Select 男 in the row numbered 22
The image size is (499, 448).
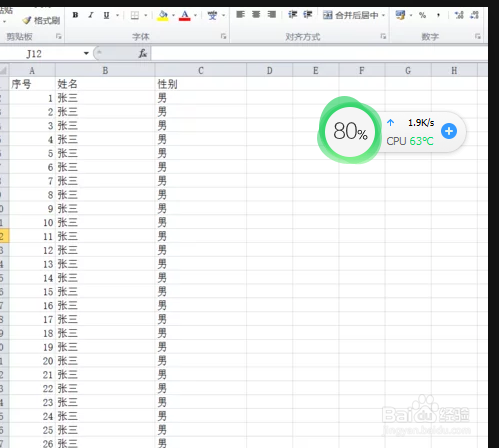click(x=201, y=388)
